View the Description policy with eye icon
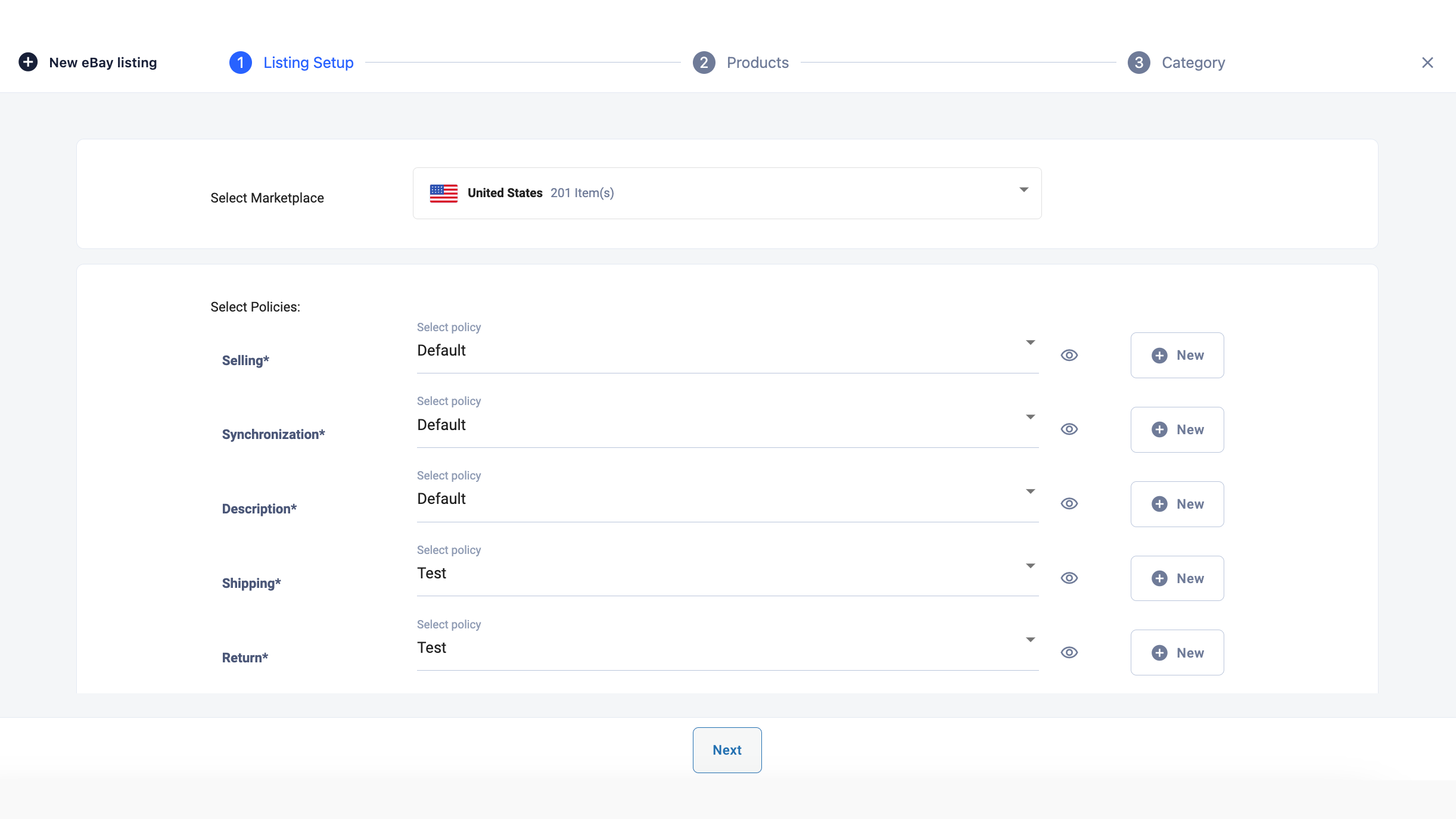Screen dimensions: 1456x819 [x=1069, y=503]
